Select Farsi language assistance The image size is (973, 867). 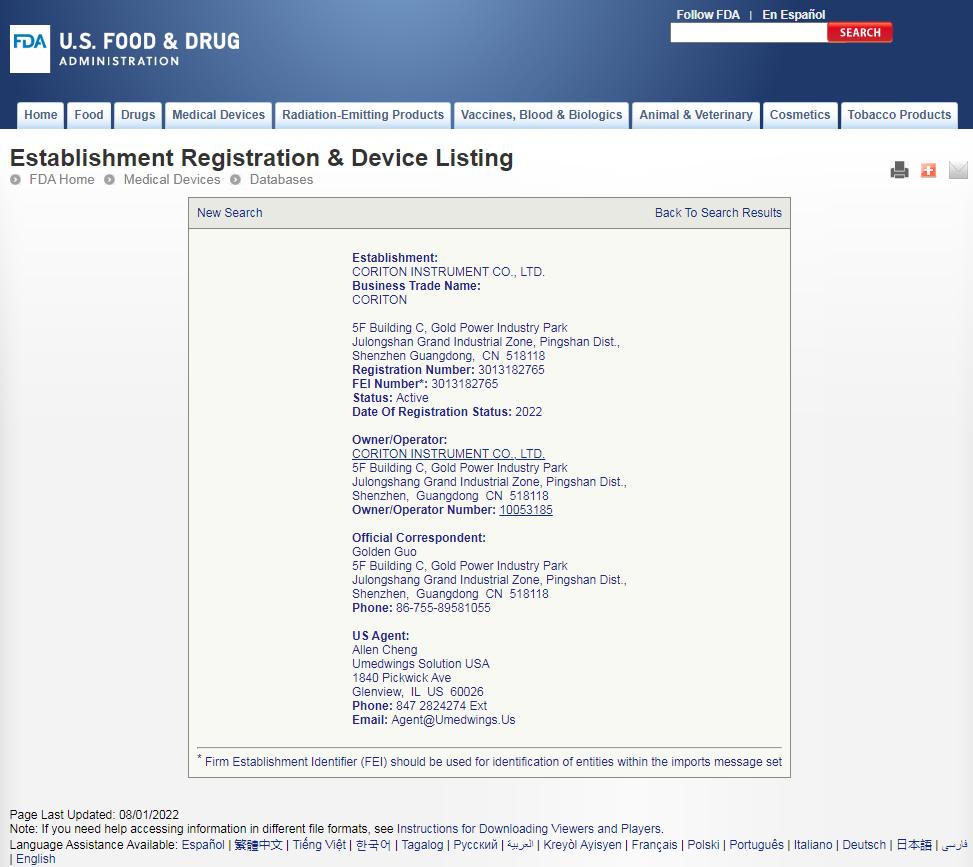(x=954, y=845)
